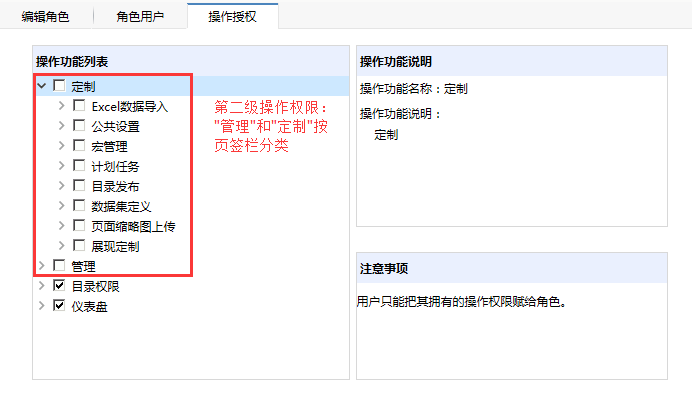Viewport: 692px width, 400px height.
Task: Expand the 页面缩略图上传 node
Action: coord(62,226)
